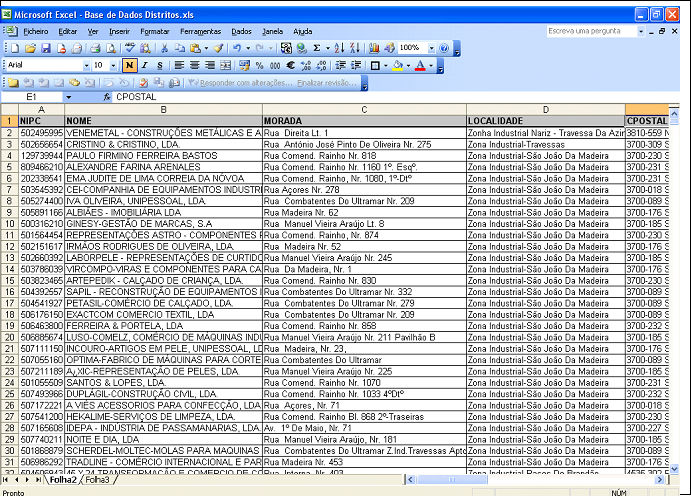The image size is (691, 496).
Task: Open the font size dropdown
Action: pos(113,65)
